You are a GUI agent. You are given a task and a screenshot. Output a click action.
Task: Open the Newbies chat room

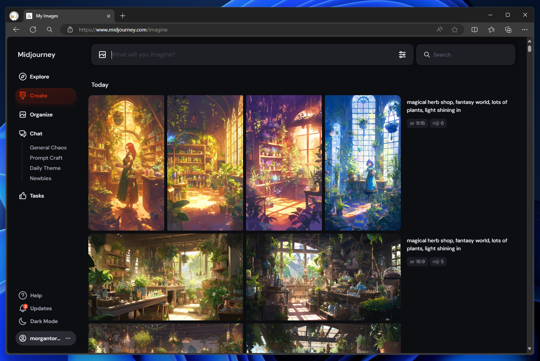(x=41, y=178)
